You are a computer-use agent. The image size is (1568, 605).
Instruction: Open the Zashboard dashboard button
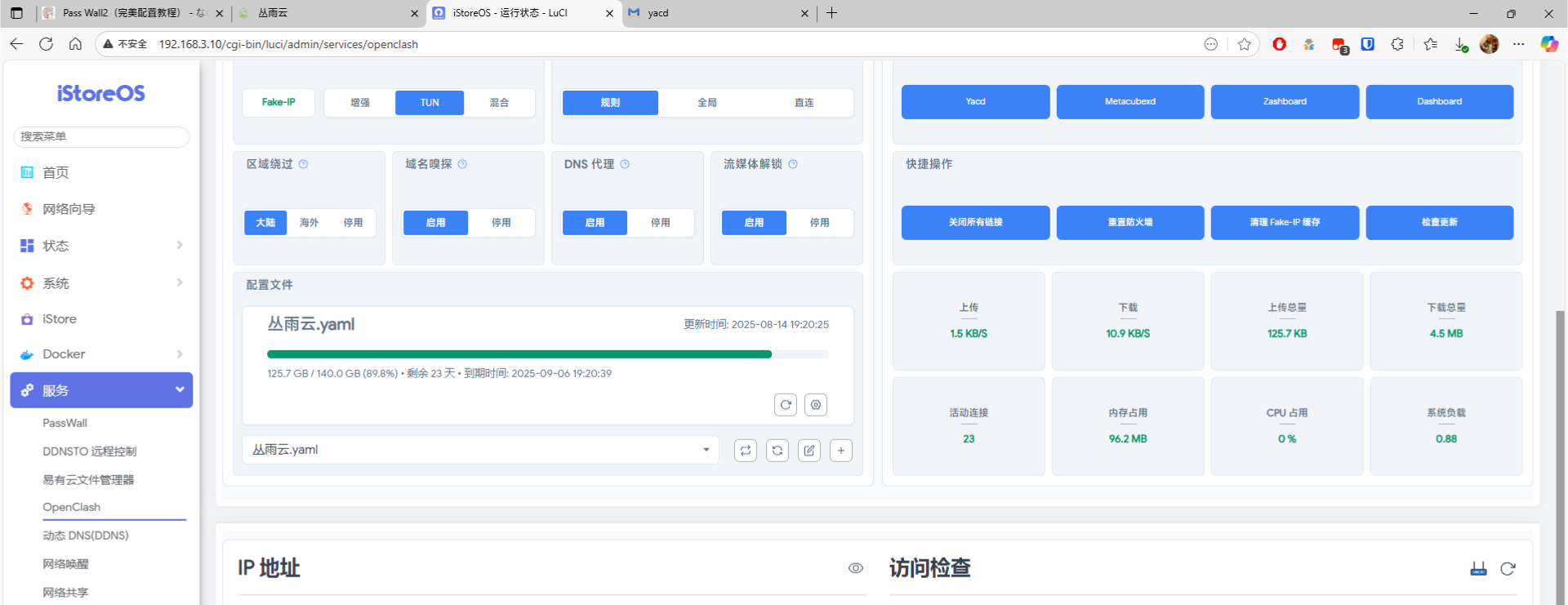coord(1285,102)
